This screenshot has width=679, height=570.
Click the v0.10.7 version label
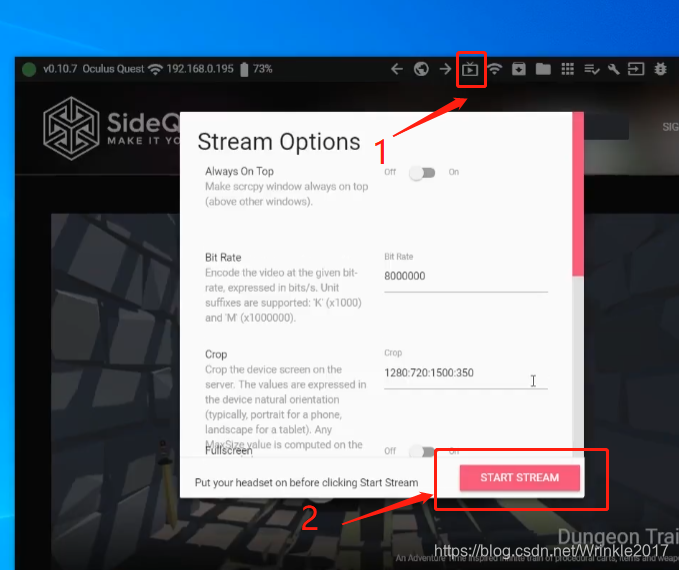point(60,69)
